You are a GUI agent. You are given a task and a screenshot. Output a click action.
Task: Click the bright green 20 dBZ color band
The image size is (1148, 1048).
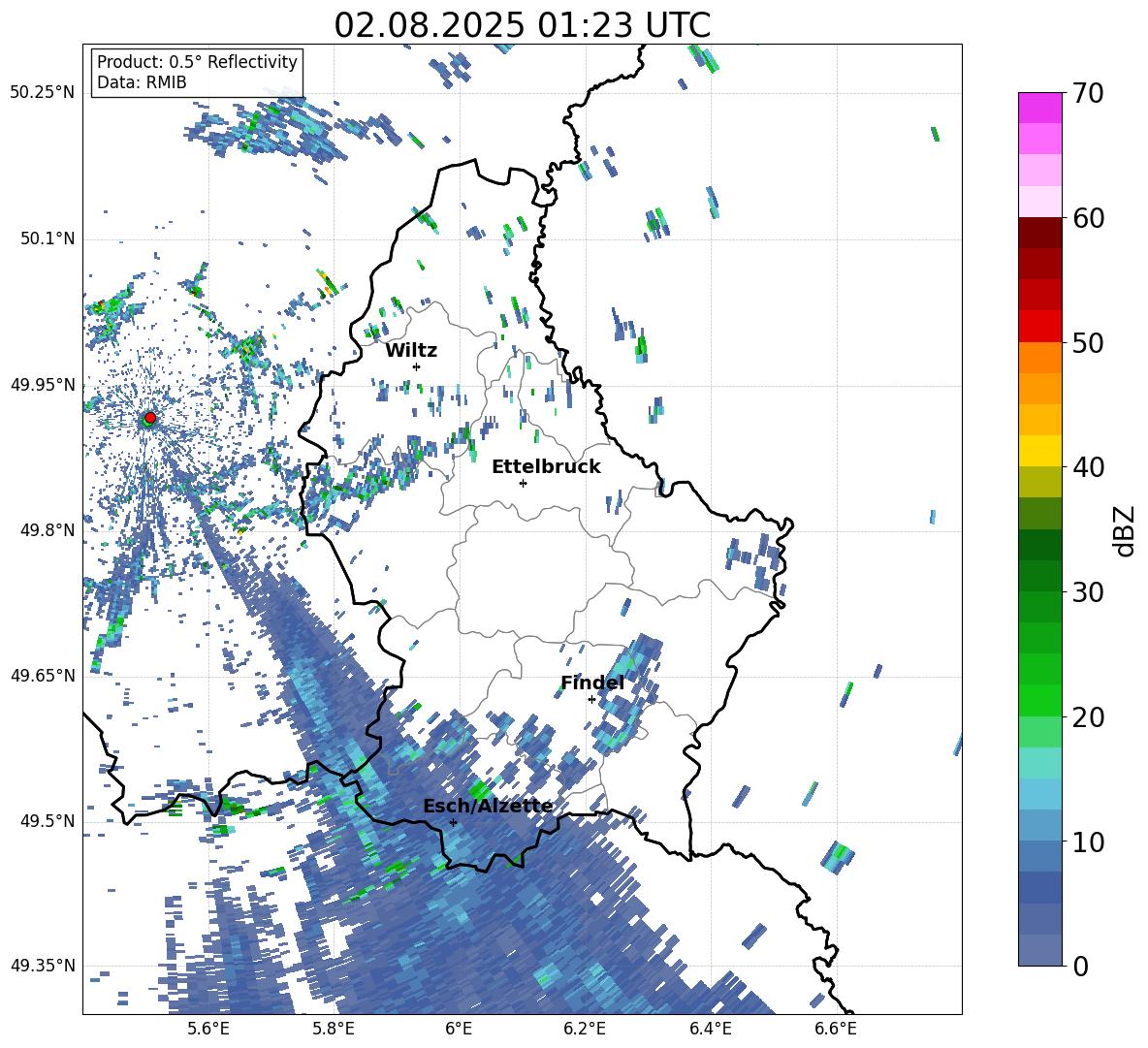(x=1039, y=700)
